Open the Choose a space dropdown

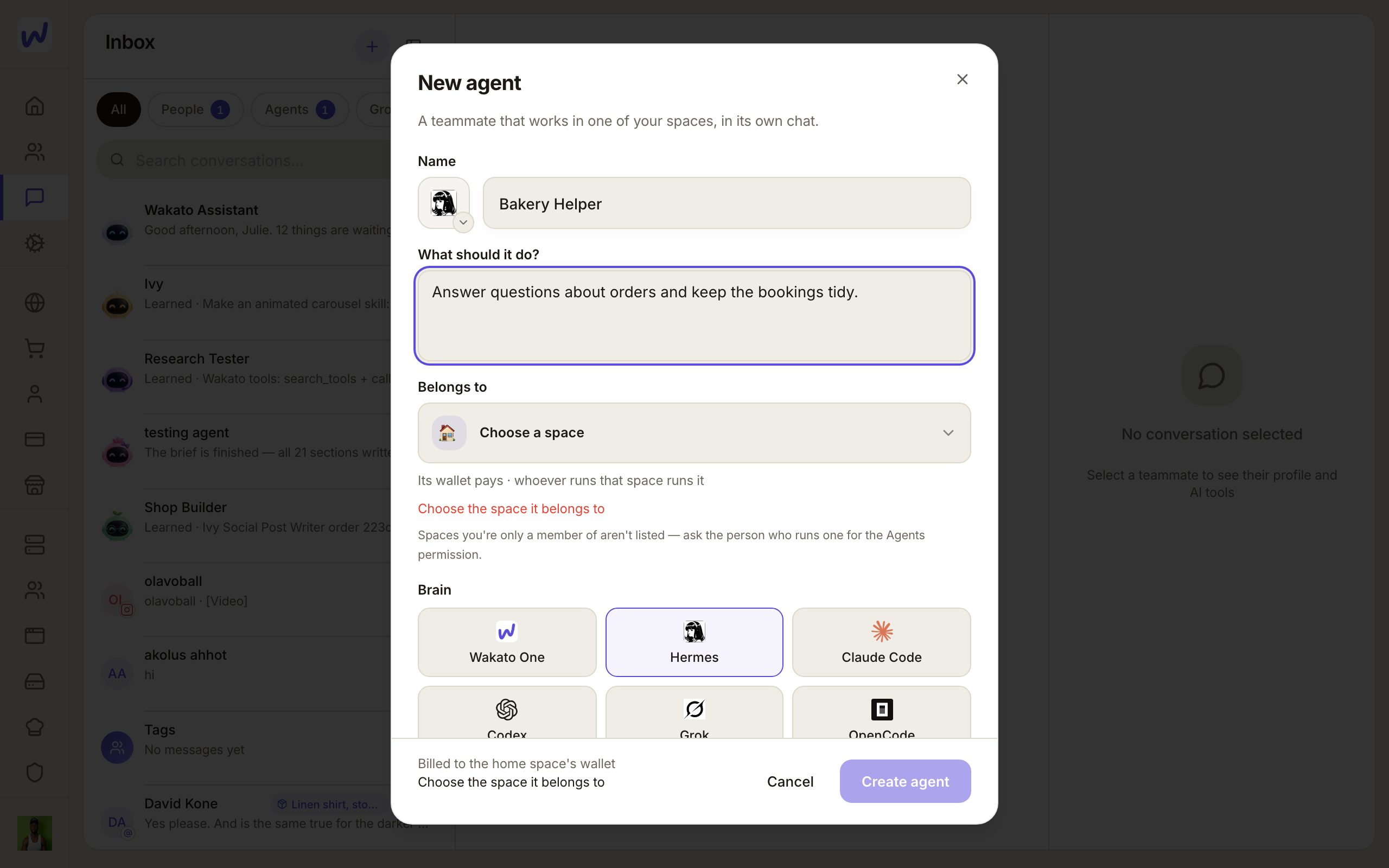pos(694,433)
